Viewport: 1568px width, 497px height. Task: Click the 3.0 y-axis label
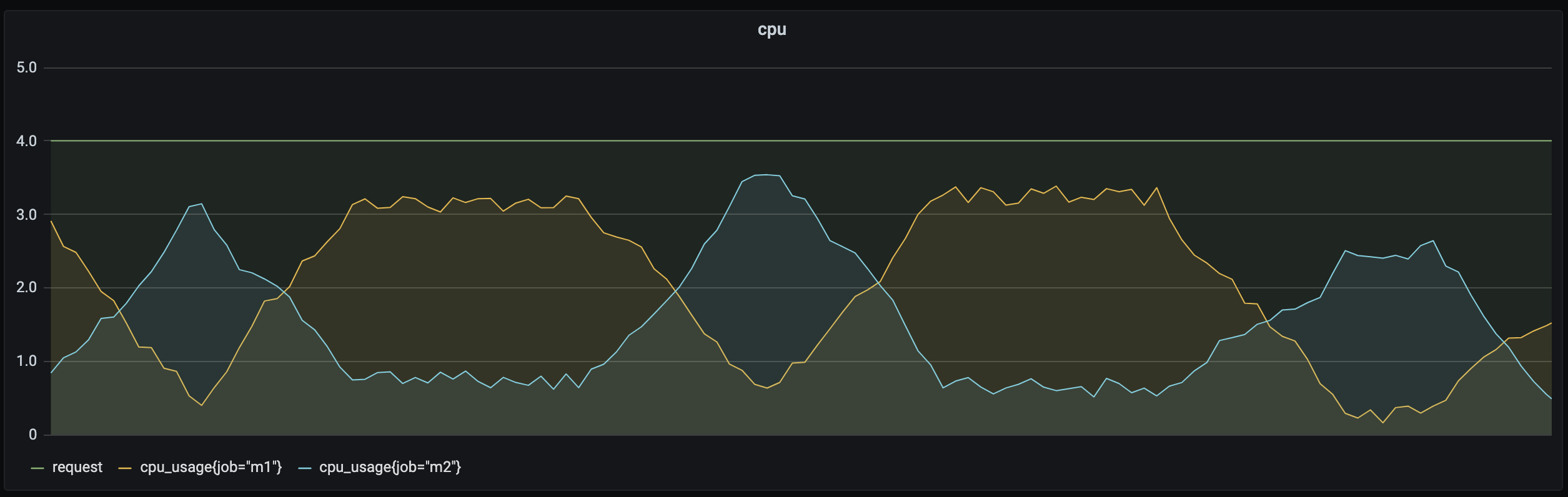(27, 215)
